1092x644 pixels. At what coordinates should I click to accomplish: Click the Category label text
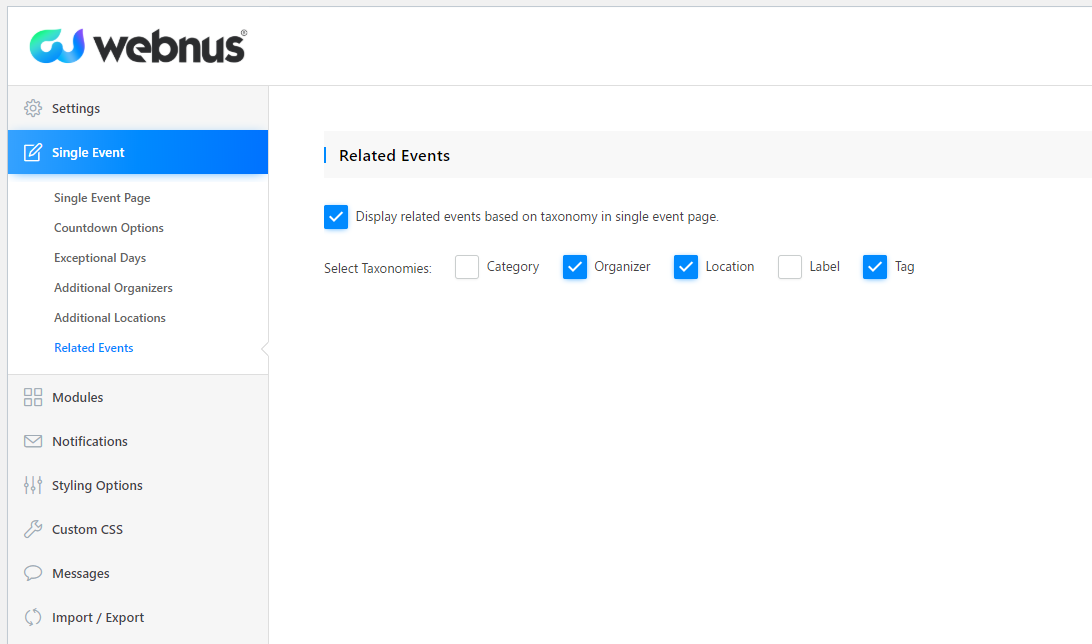click(x=513, y=267)
